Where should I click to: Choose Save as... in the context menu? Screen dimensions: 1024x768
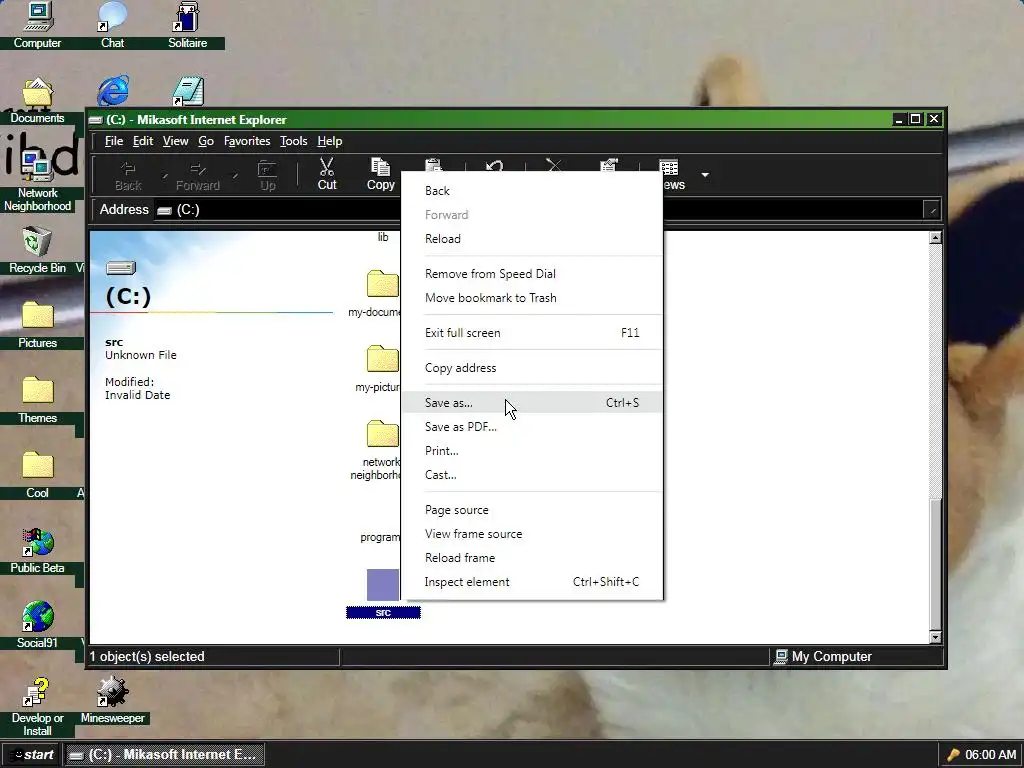532,403
